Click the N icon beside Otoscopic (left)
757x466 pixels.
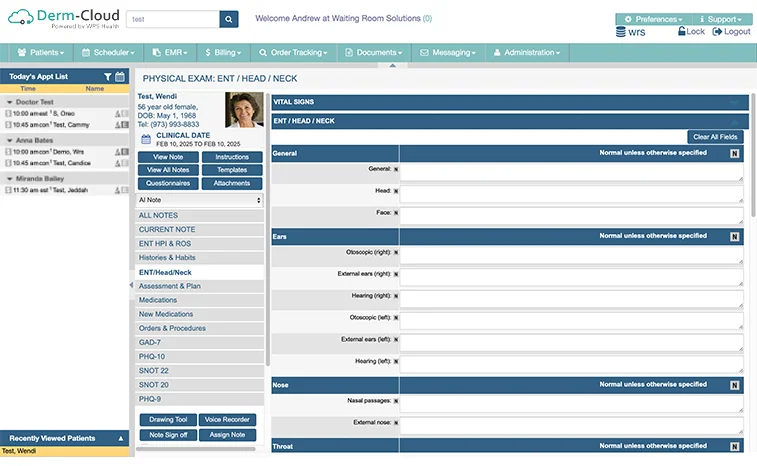(396, 317)
